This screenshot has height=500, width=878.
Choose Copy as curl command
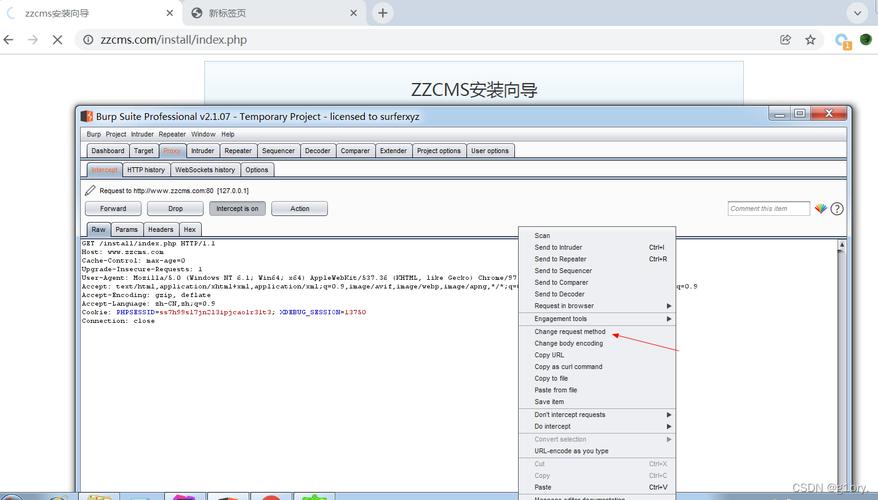[597, 367]
